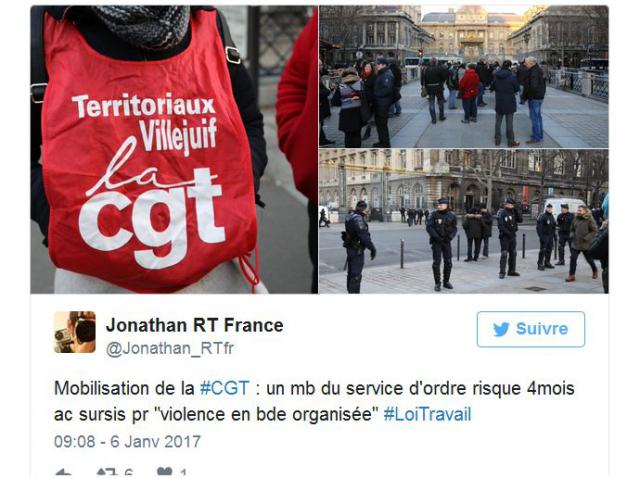The image size is (640, 478).
Task: Click the reply arrow icon under the tweet
Action: click(x=63, y=473)
